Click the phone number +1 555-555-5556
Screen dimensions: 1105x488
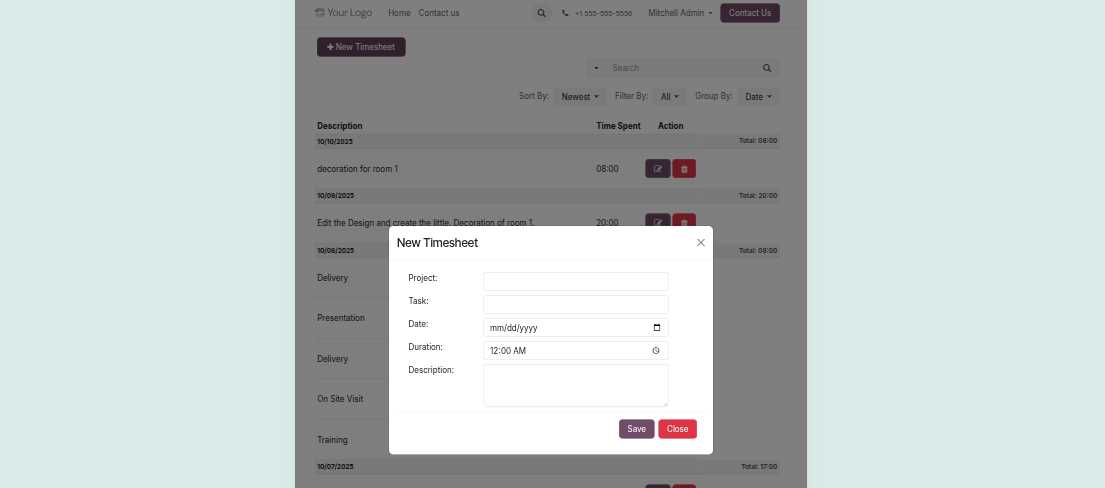[603, 13]
